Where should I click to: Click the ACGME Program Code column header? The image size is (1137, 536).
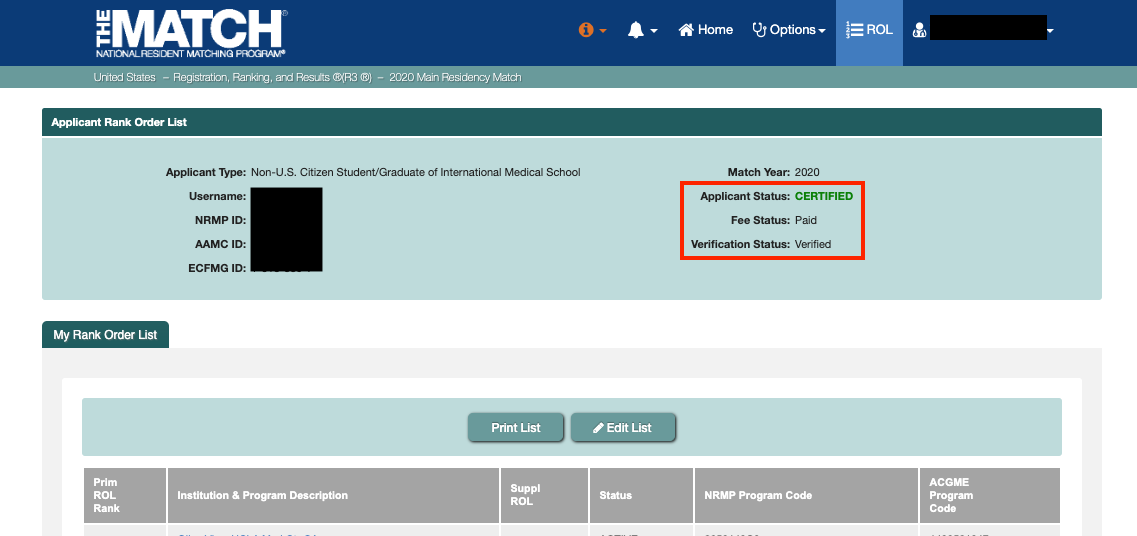pyautogui.click(x=950, y=495)
